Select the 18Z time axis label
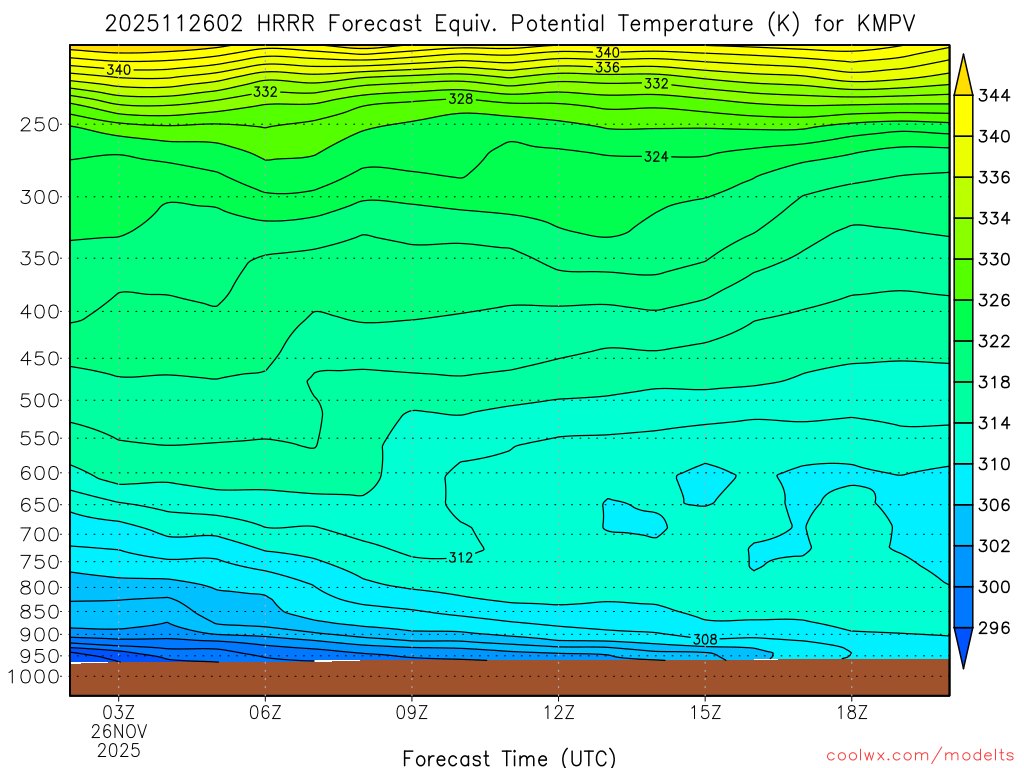The image size is (1024, 768). coord(852,712)
